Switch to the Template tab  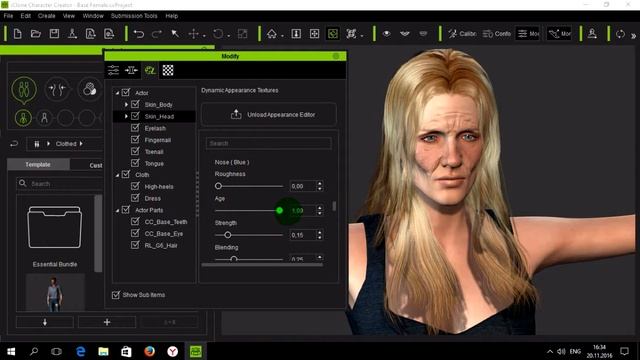[38, 164]
